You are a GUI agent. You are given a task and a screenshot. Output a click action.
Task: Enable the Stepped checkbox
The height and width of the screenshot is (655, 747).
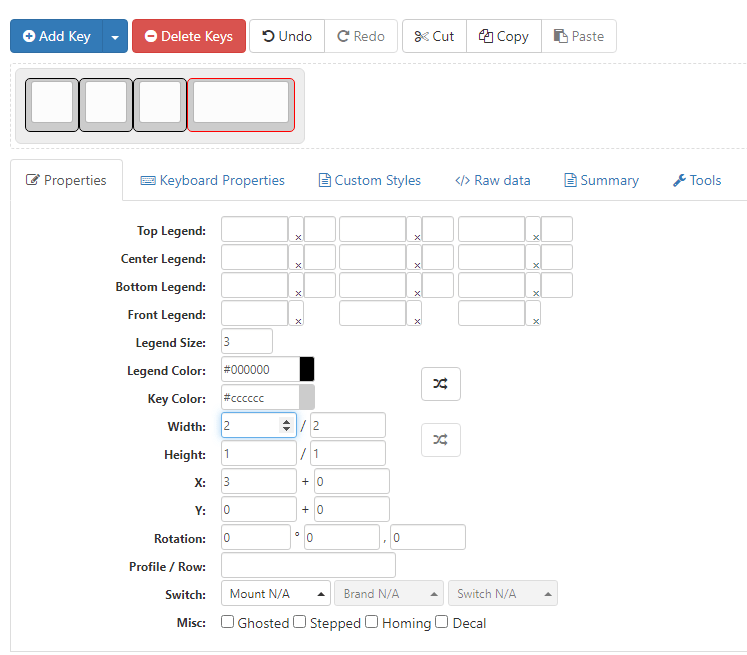[x=300, y=622]
